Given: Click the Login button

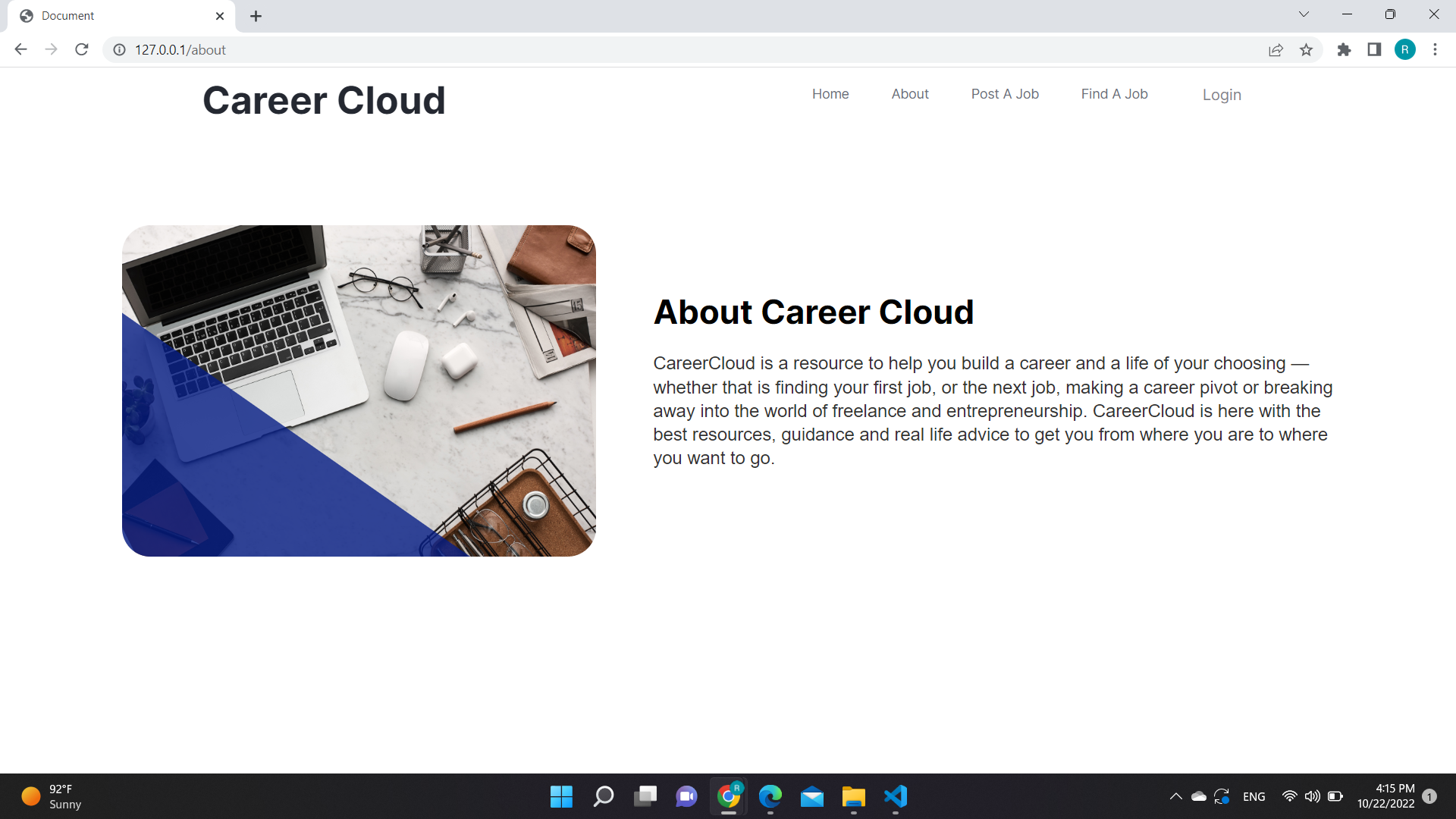Looking at the screenshot, I should 1222,95.
